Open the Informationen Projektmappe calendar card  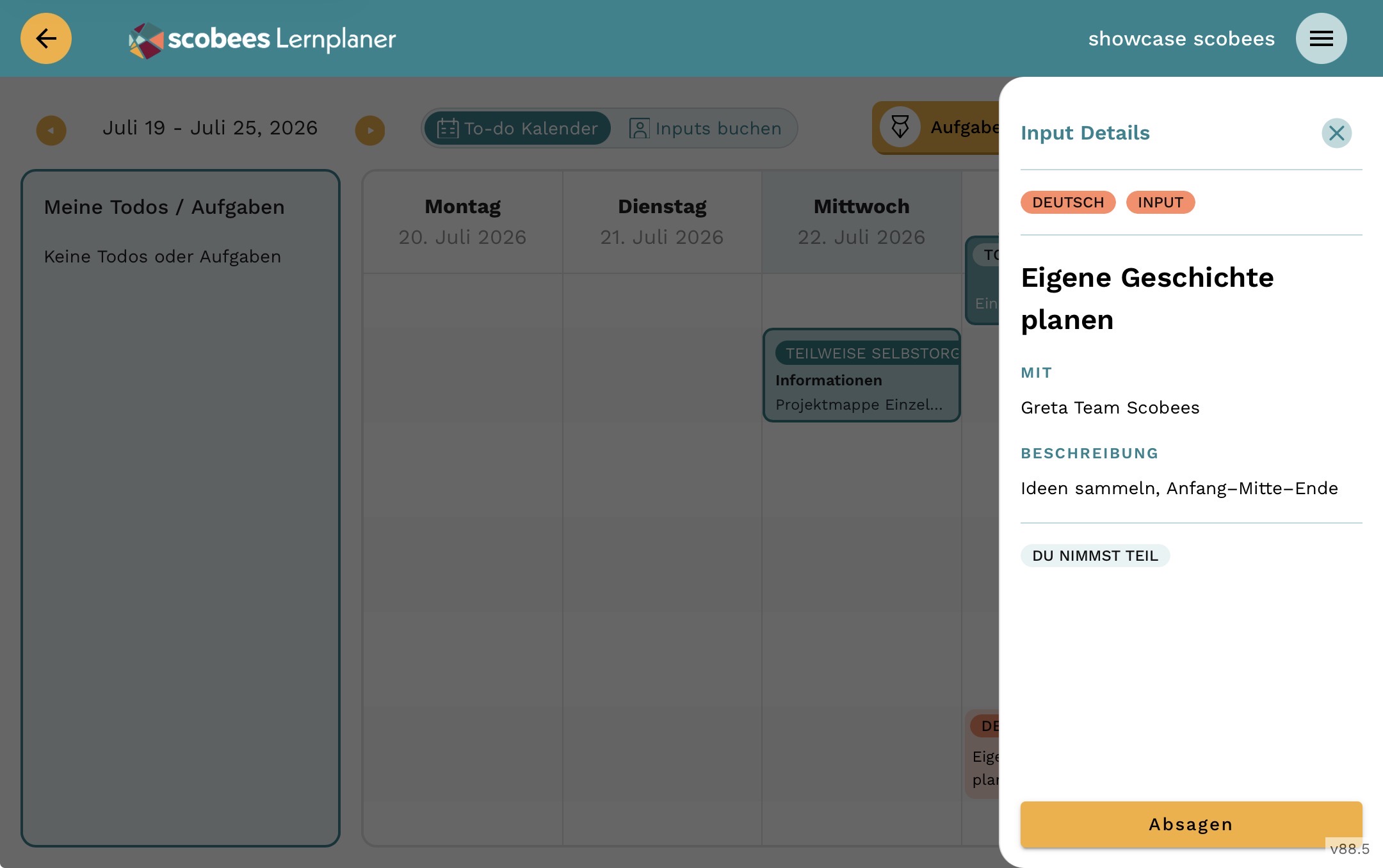(861, 375)
